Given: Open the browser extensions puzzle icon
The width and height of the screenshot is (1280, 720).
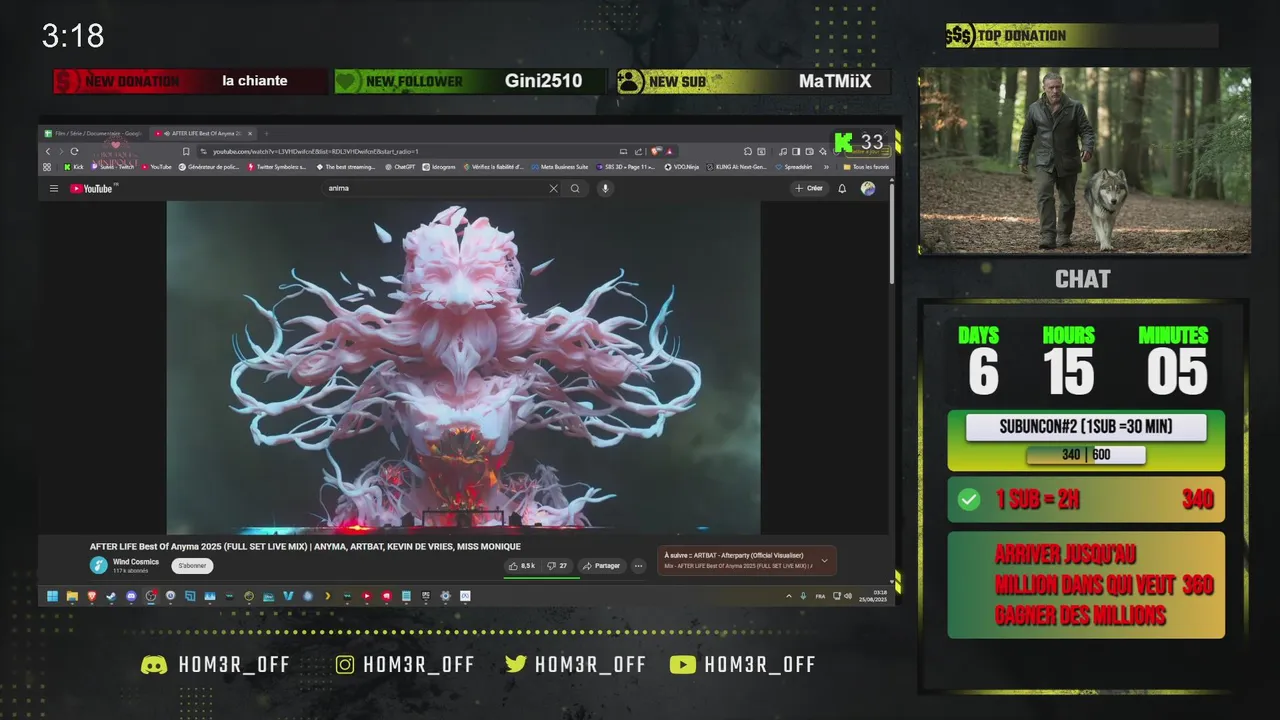Looking at the screenshot, I should pos(748,151).
